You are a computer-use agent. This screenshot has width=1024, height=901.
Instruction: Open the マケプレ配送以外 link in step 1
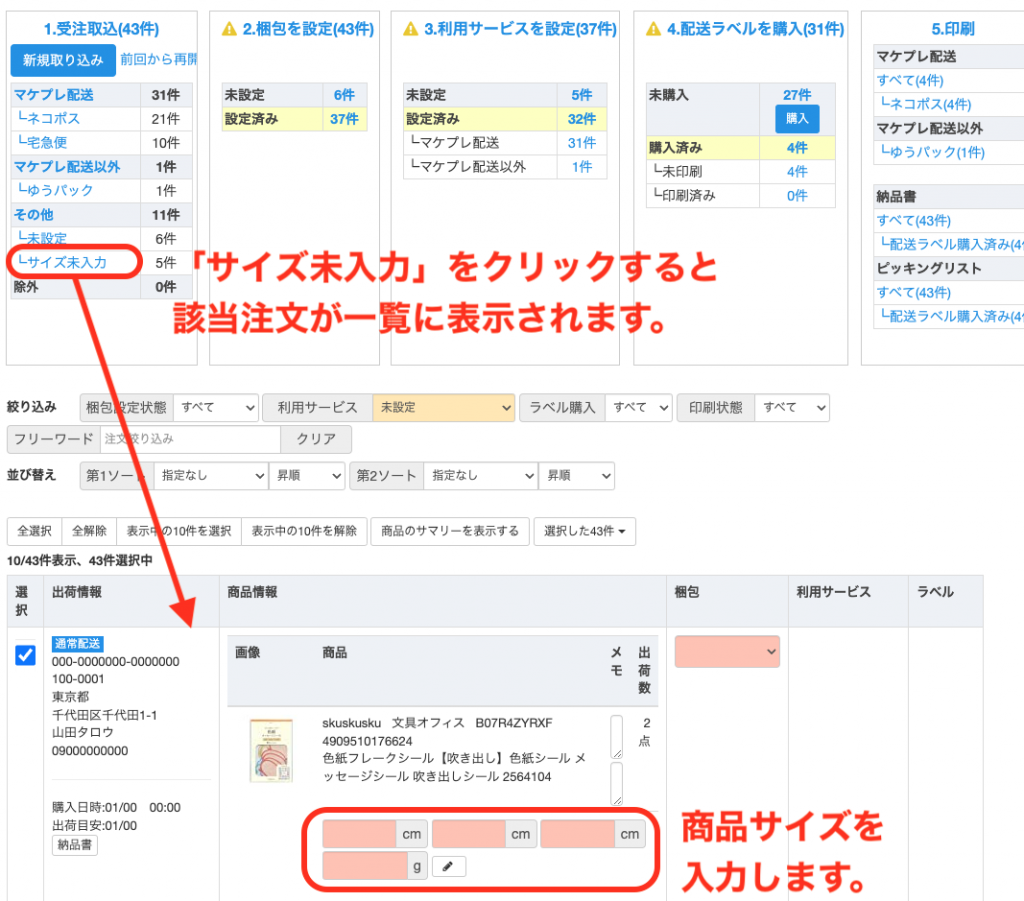67,166
